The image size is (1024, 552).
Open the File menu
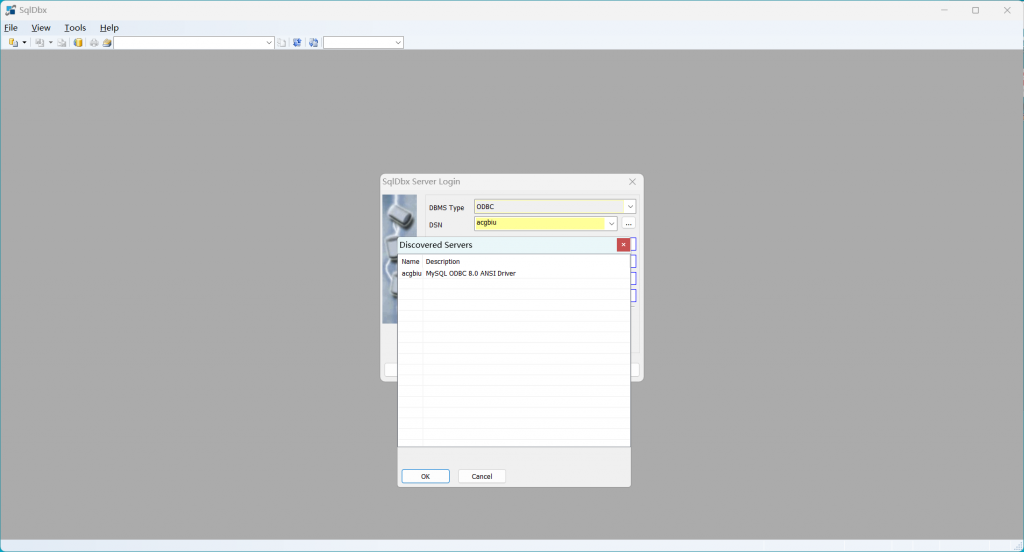click(11, 27)
